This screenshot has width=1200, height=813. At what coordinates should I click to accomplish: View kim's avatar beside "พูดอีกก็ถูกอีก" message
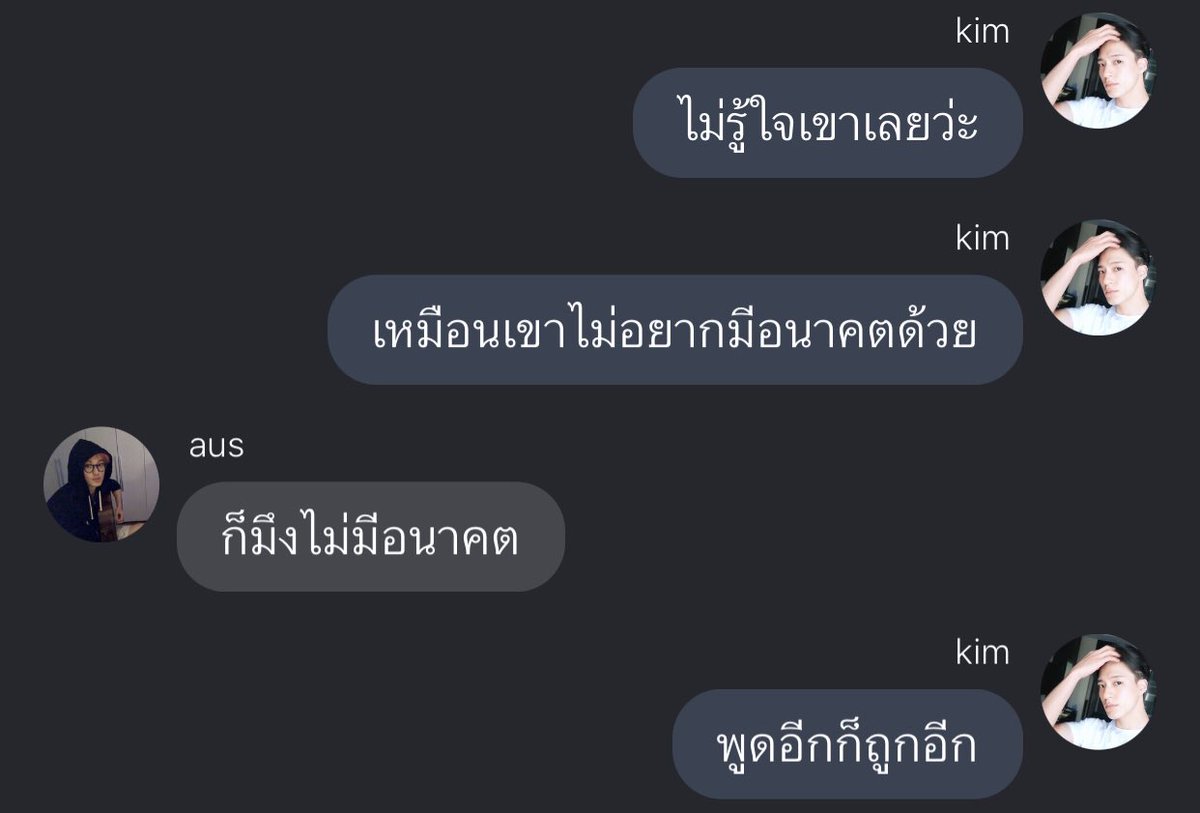[x=1097, y=691]
